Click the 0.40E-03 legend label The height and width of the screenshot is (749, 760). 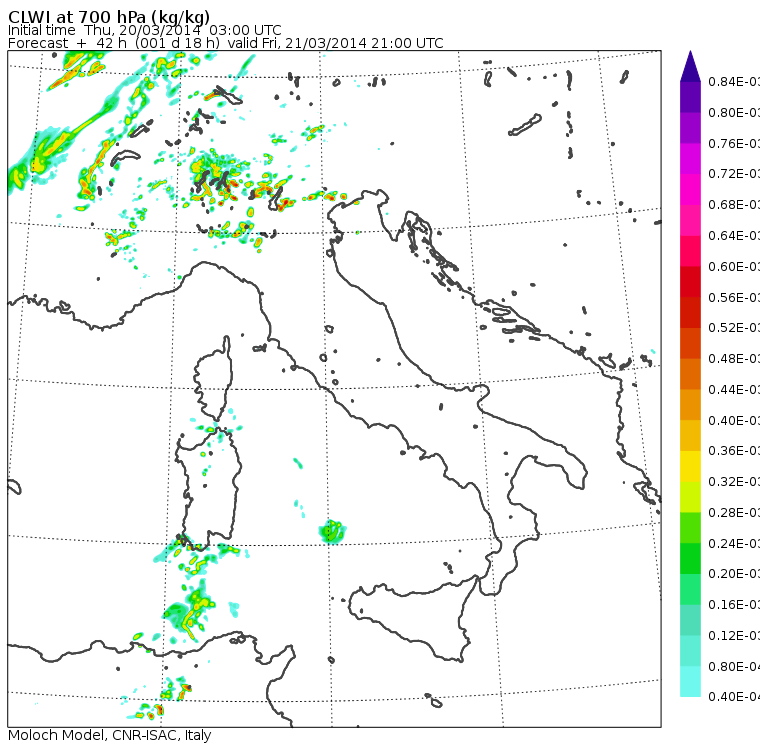(734, 420)
